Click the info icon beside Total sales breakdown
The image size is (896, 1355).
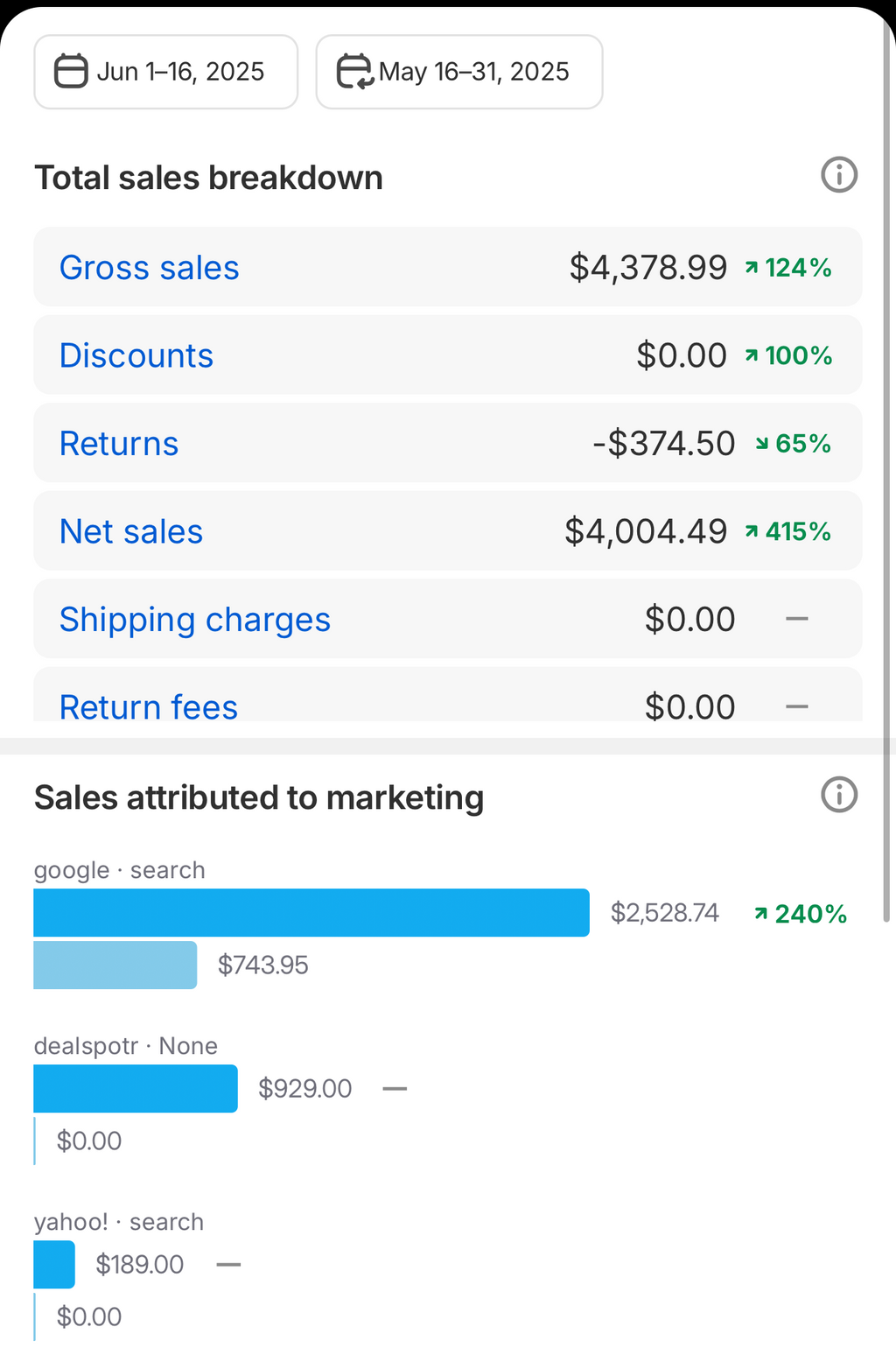pyautogui.click(x=837, y=175)
